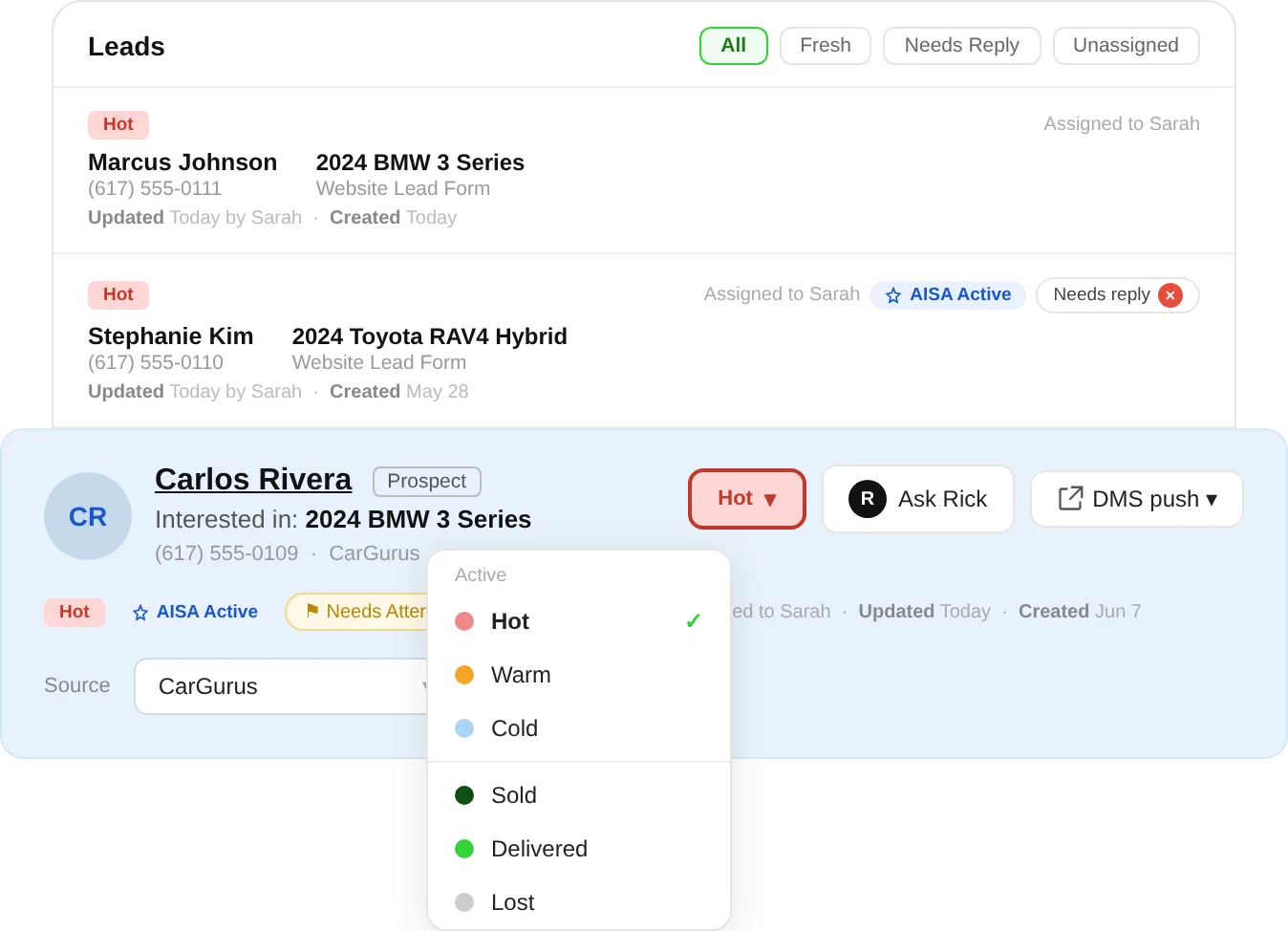Screen dimensions: 1288x931
Task: Select the Unassigned filter
Action: coord(1127,46)
